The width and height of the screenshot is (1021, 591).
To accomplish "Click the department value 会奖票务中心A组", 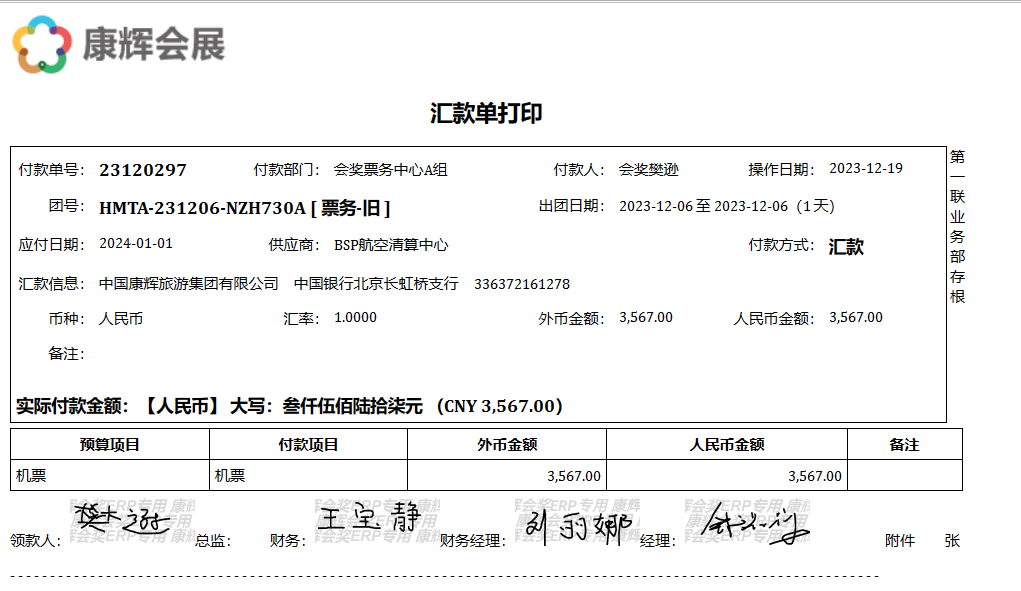I will point(390,170).
